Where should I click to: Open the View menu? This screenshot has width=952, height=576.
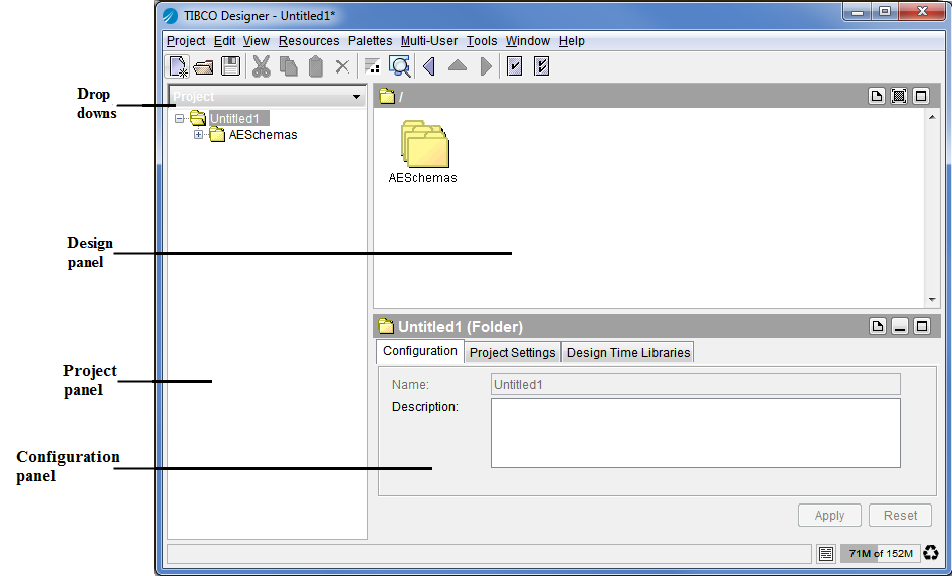[x=256, y=41]
